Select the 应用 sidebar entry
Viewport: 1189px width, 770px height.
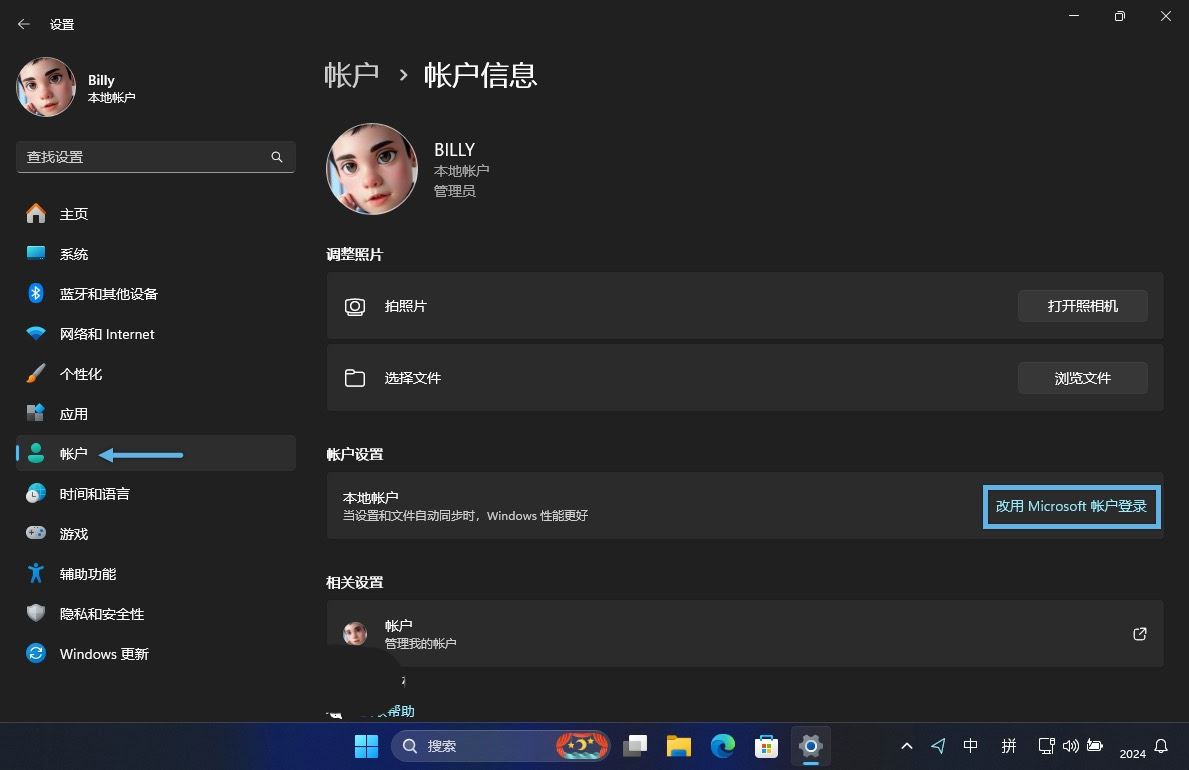pos(36,413)
